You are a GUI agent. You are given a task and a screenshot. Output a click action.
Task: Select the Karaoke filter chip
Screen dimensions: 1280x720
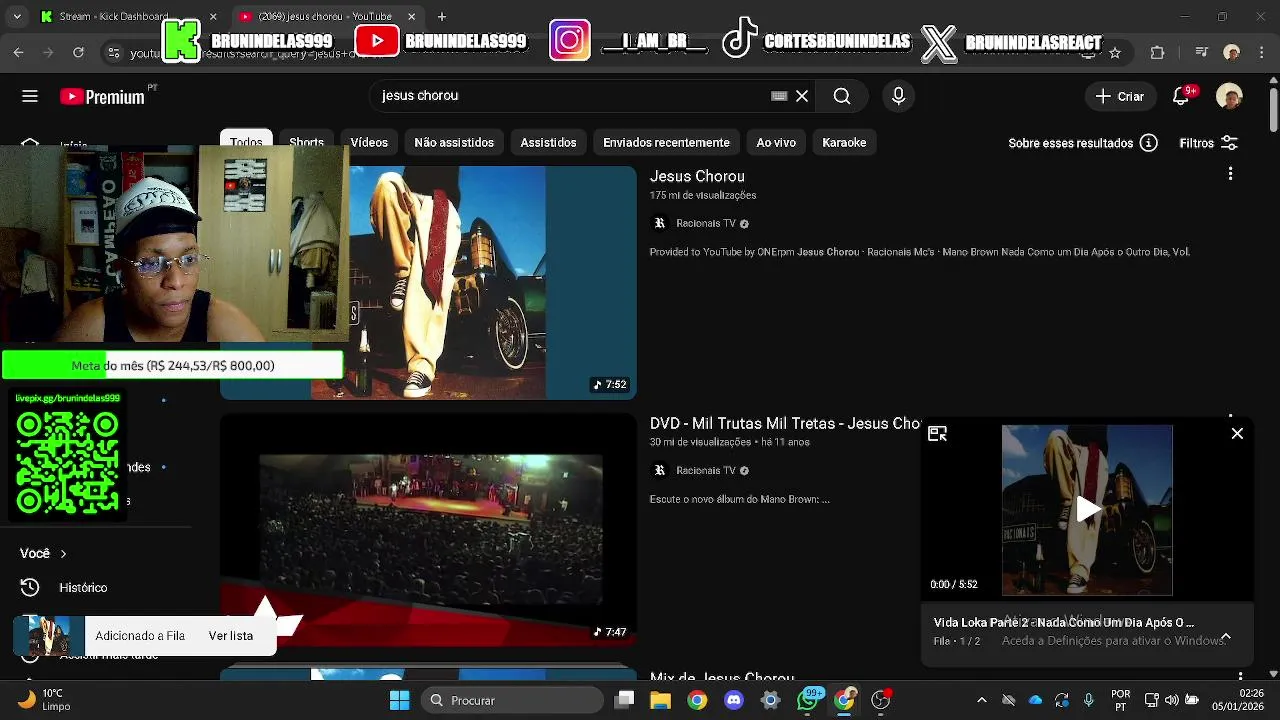coord(844,142)
